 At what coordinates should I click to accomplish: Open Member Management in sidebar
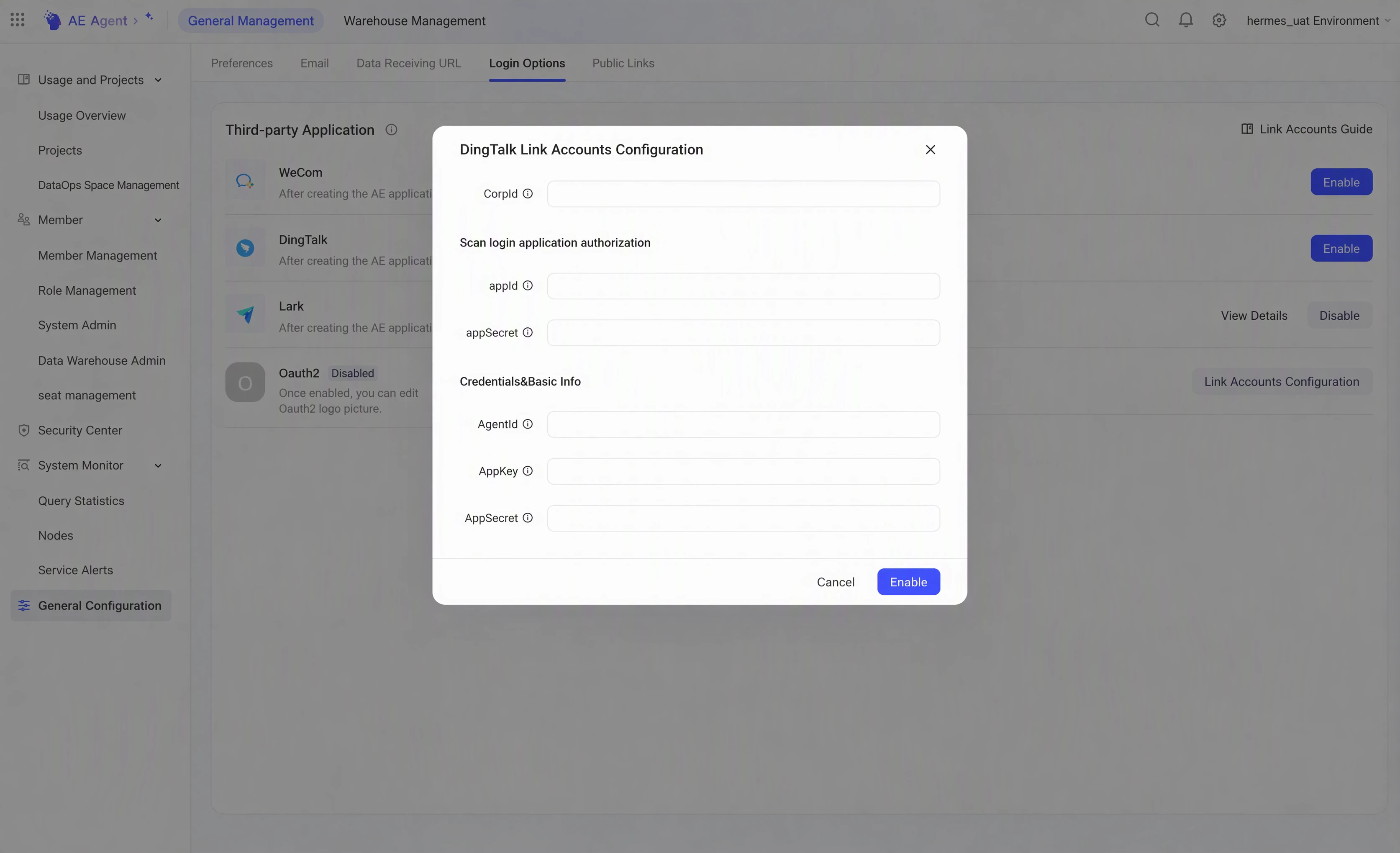coord(97,255)
